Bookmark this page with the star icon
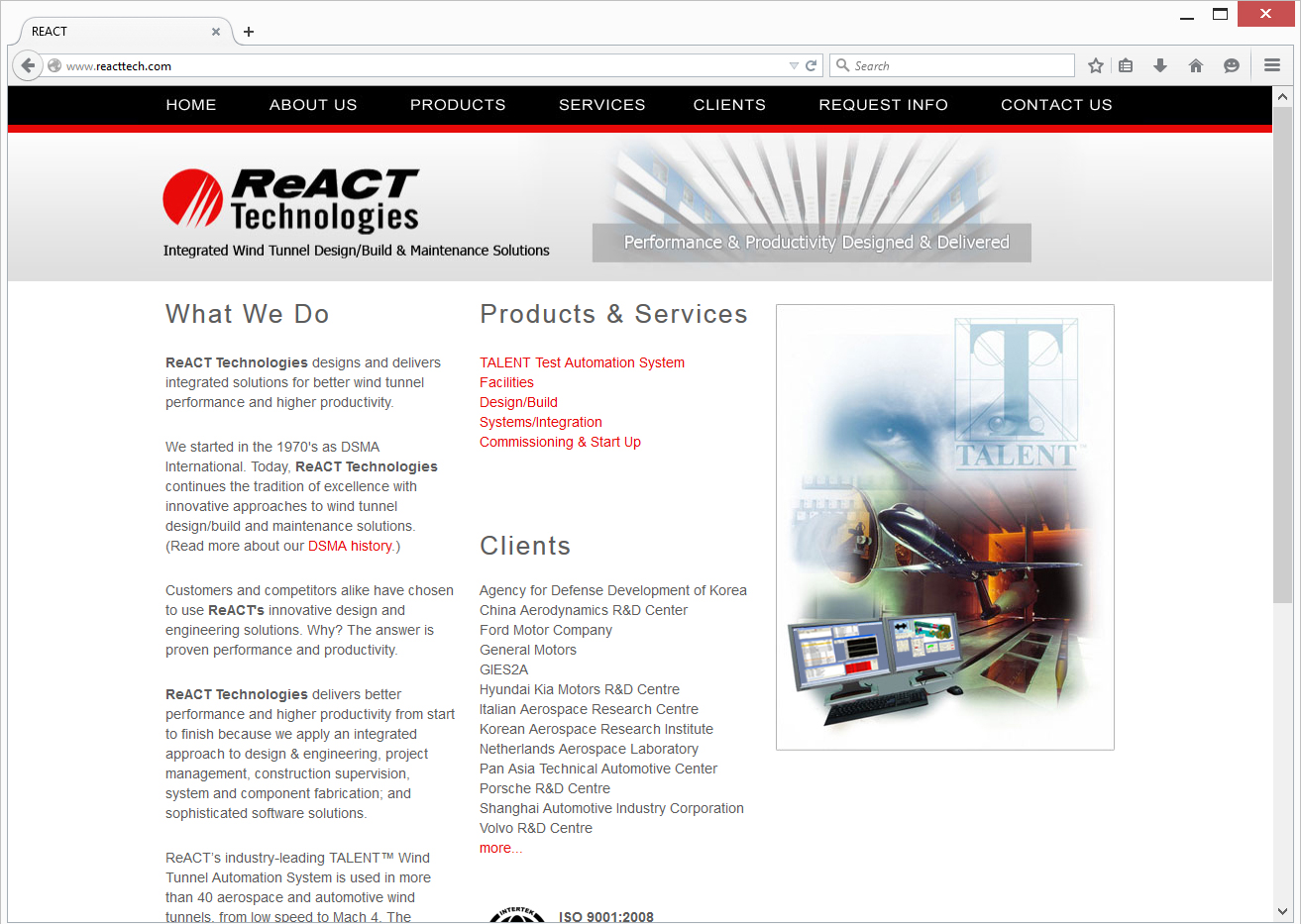This screenshot has height=924, width=1301. tap(1095, 65)
